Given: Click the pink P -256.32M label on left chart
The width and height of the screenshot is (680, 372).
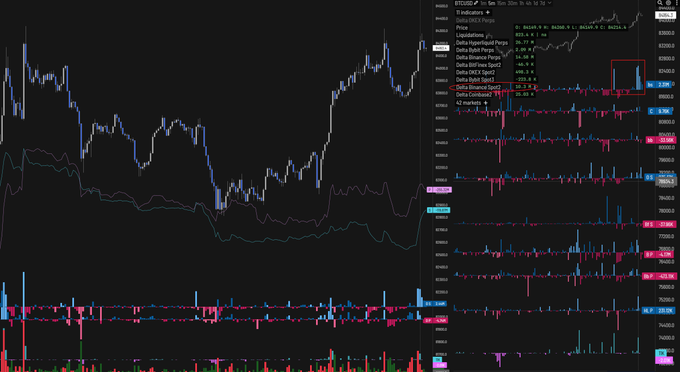Looking at the screenshot, I should [439, 189].
